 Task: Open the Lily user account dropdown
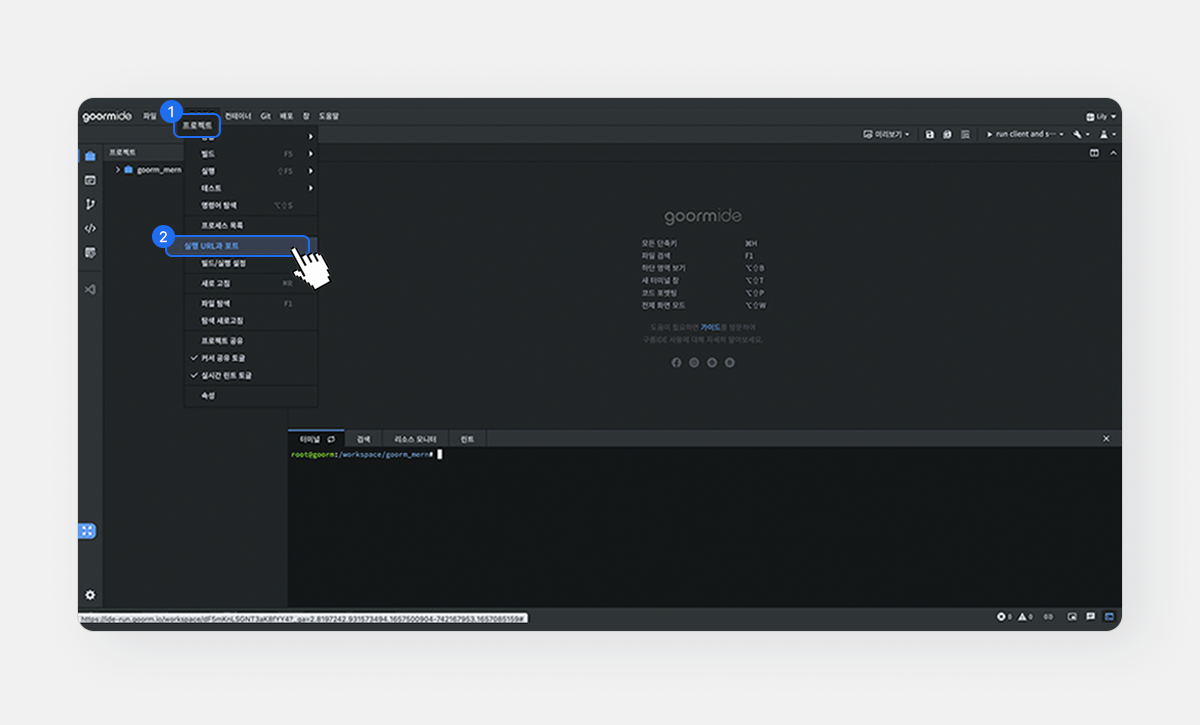coord(1100,117)
